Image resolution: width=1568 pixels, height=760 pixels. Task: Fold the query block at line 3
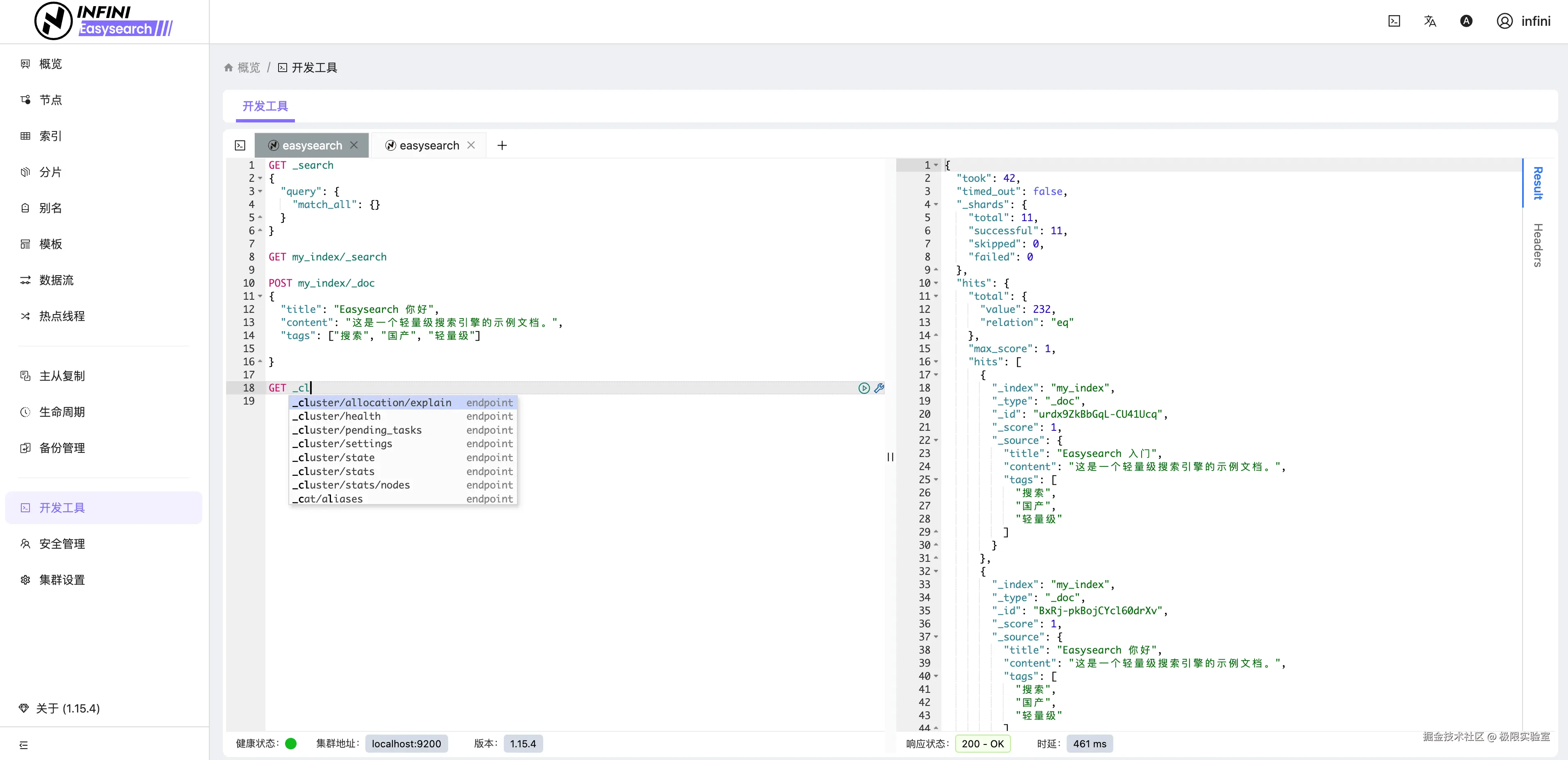pyautogui.click(x=261, y=192)
